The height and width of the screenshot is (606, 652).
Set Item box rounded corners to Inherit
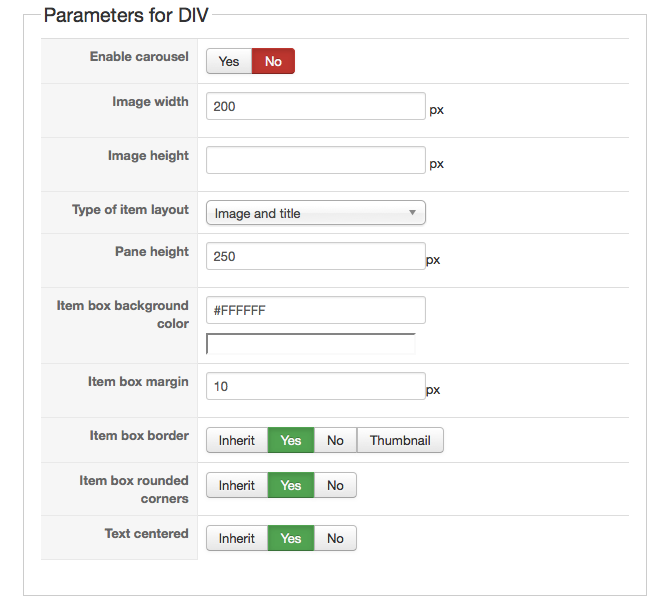click(x=237, y=485)
